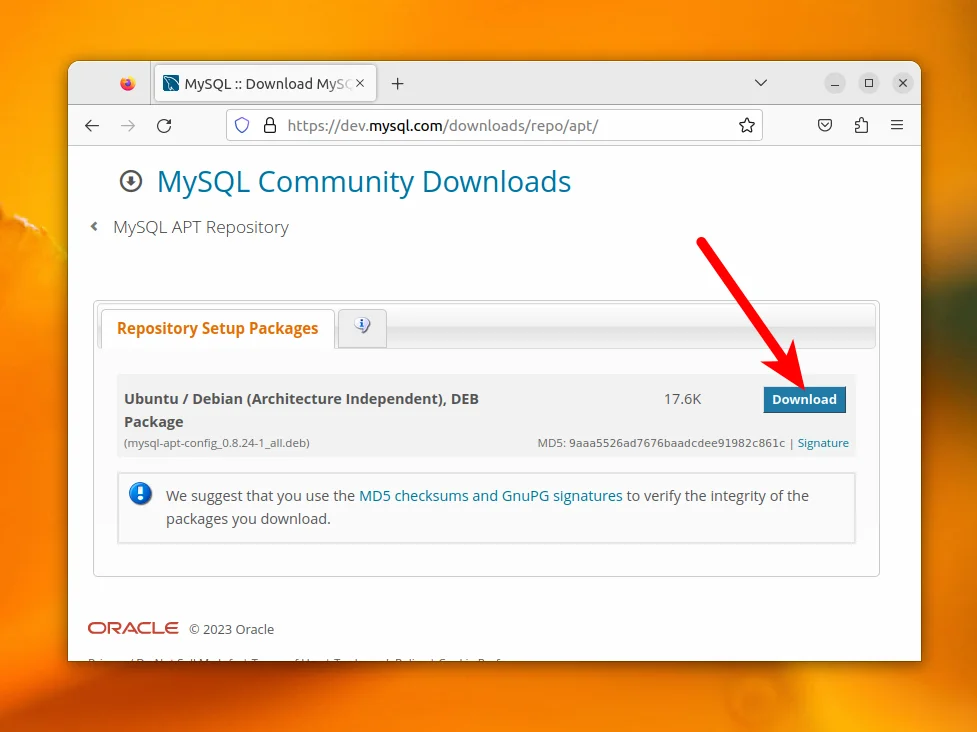The width and height of the screenshot is (977, 732).
Task: Click the circular download arrow icon beside the heading
Action: coord(131,181)
